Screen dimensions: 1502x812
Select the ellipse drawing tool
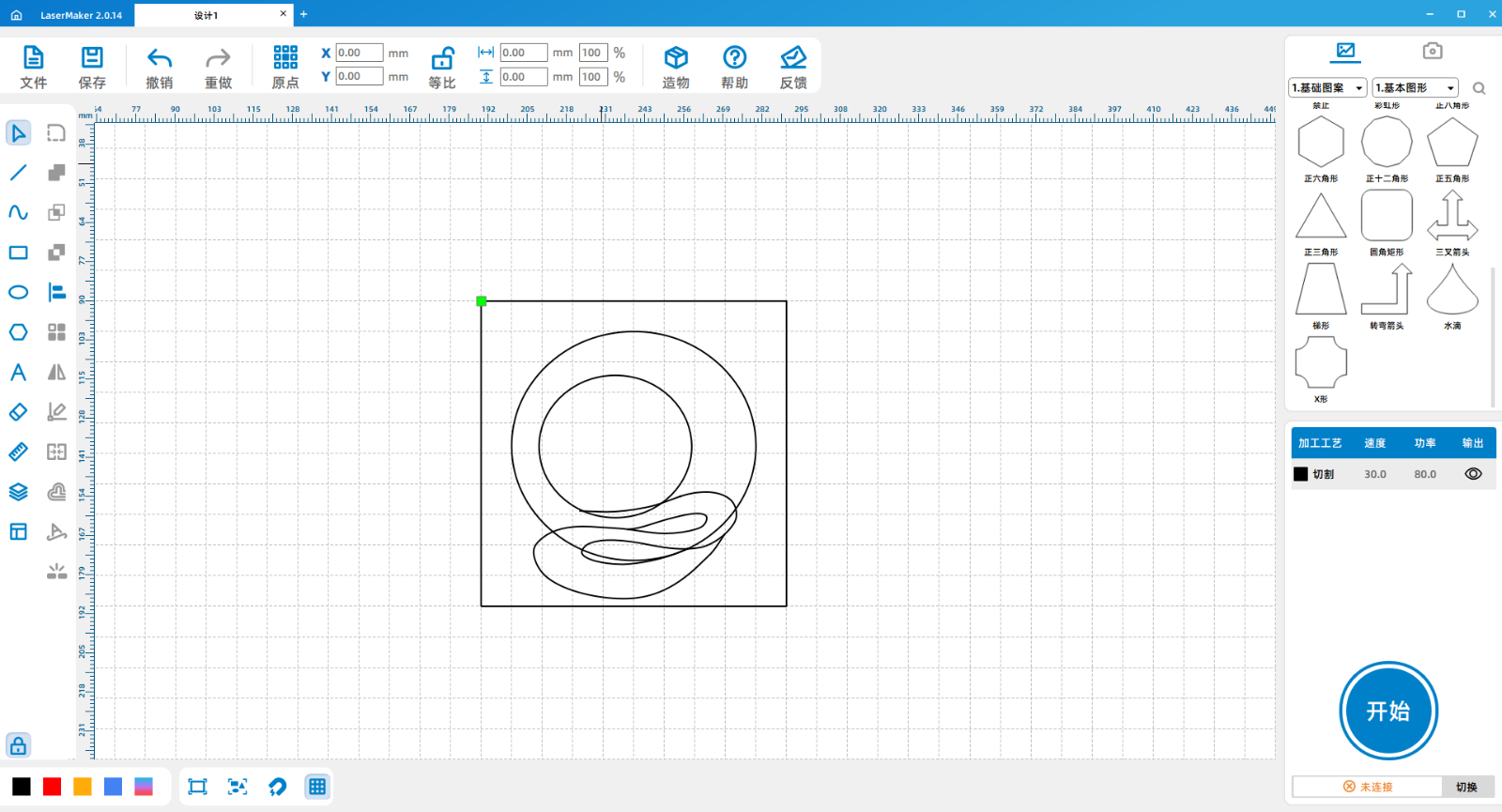pyautogui.click(x=19, y=292)
